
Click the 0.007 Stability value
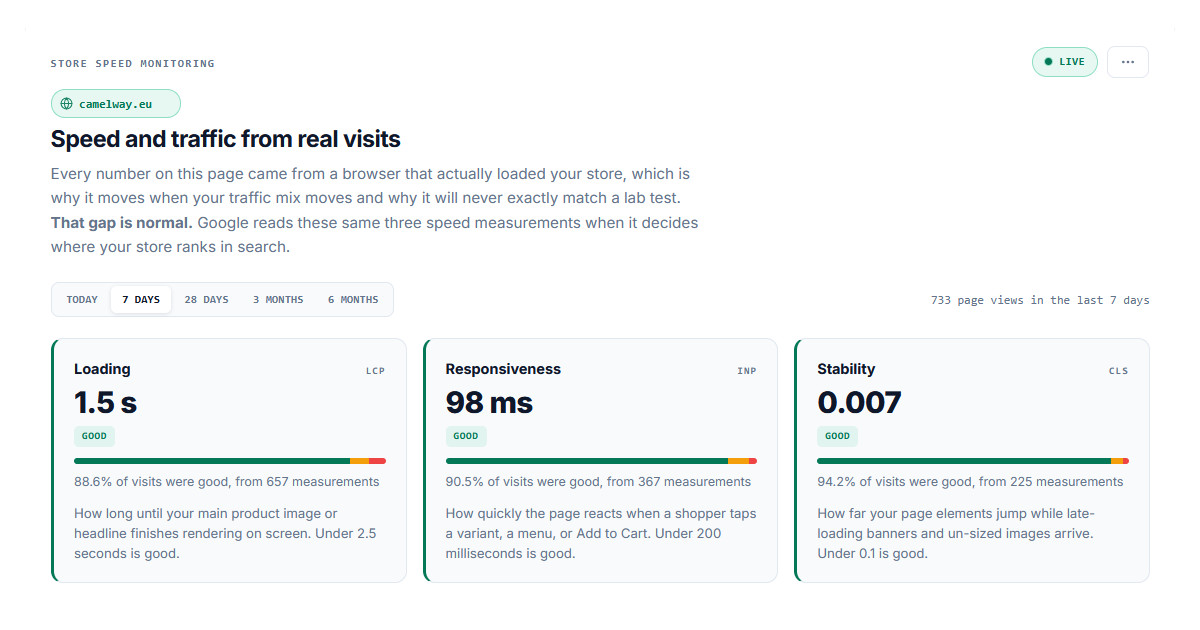[859, 402]
